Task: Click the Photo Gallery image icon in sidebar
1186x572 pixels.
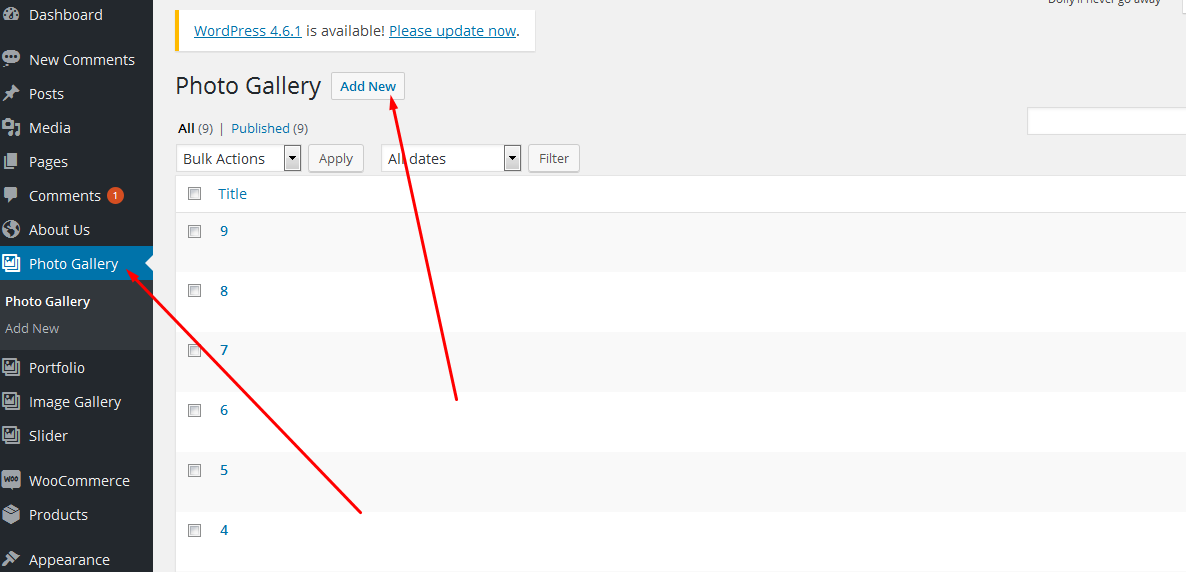Action: coord(11,263)
